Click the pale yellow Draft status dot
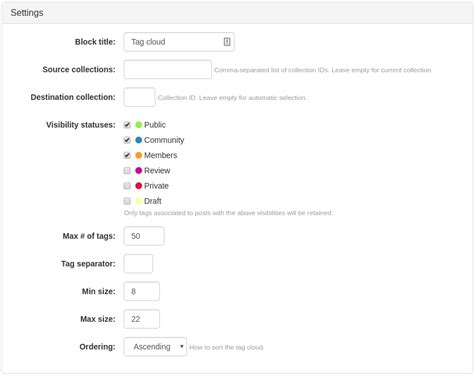The width and height of the screenshot is (474, 376). pos(139,201)
